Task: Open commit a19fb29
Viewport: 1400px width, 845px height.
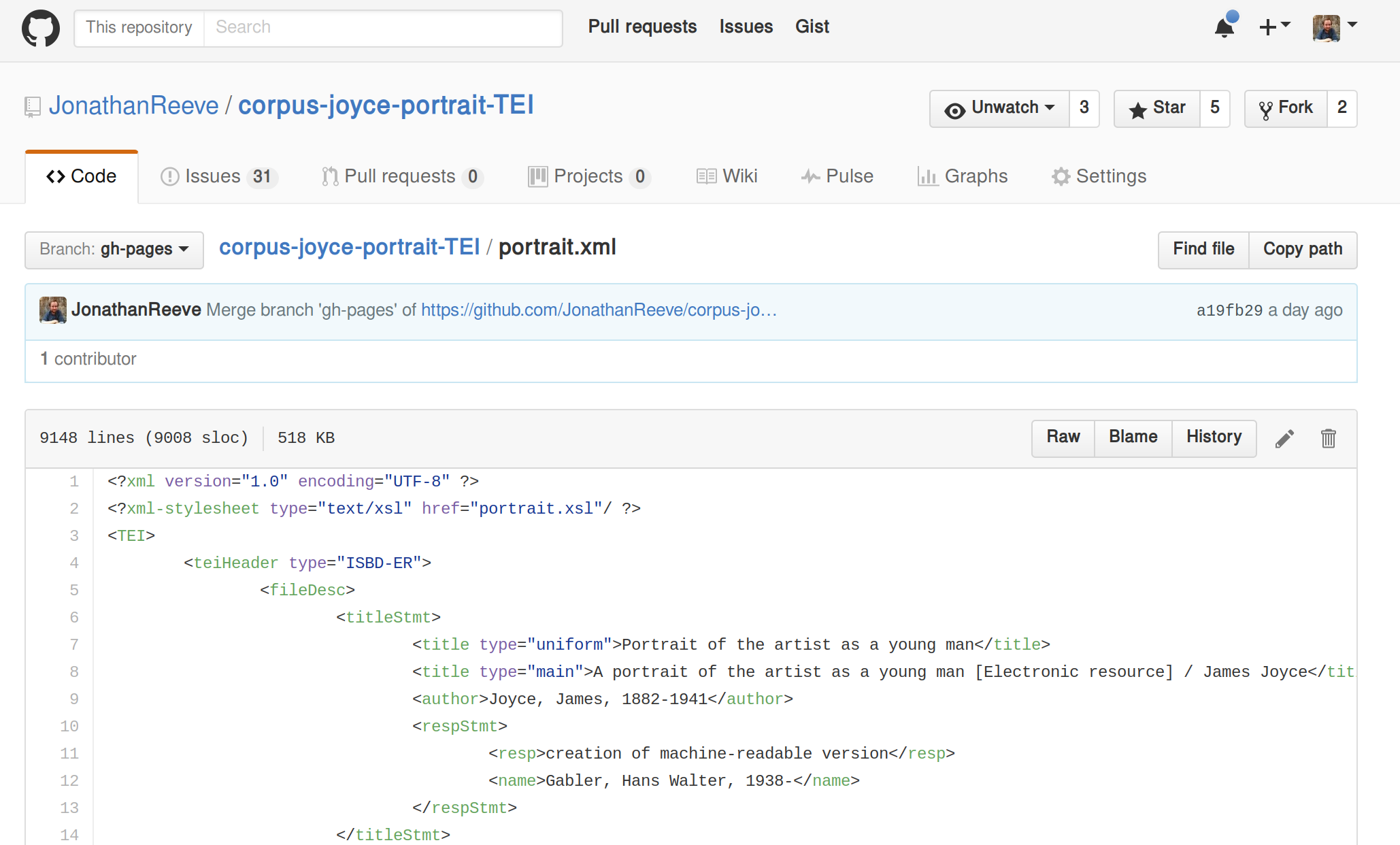Action: [1229, 311]
